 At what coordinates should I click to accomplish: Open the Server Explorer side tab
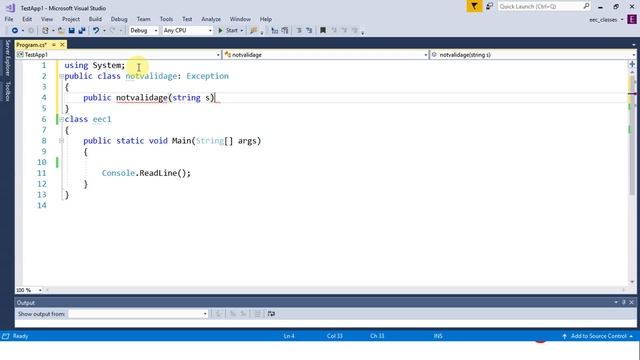7,58
